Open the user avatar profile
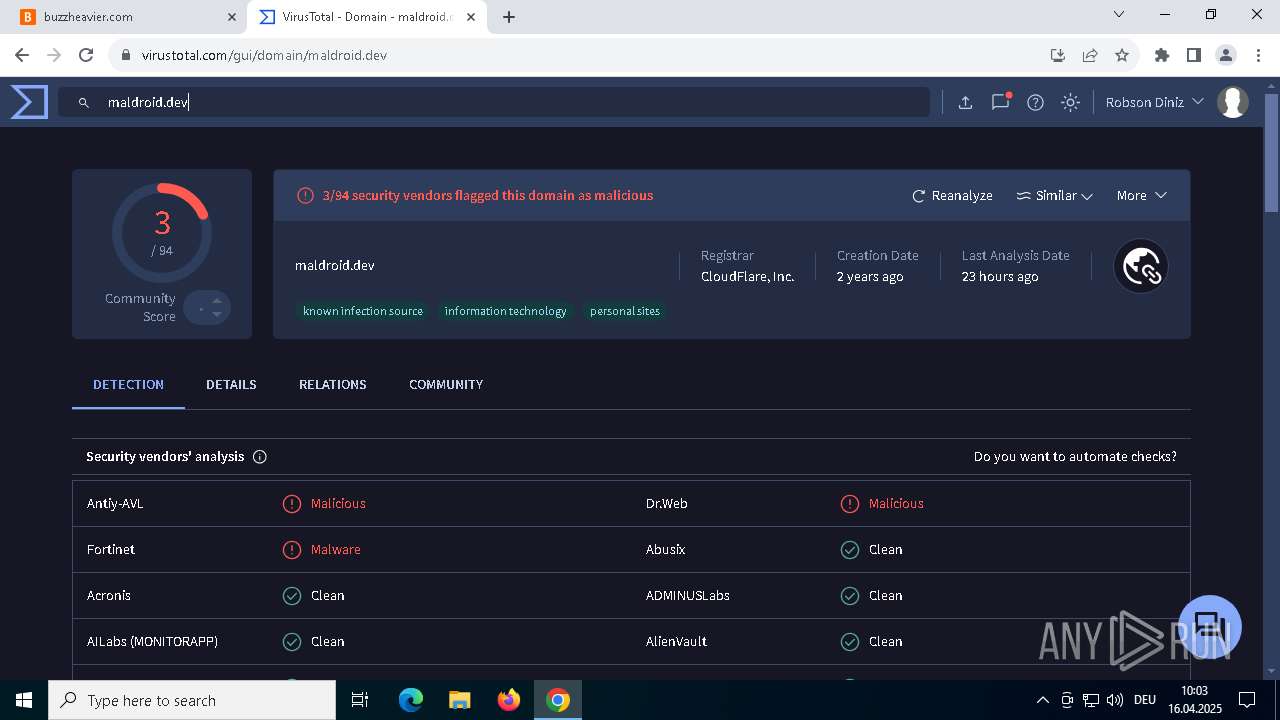This screenshot has width=1280, height=720. pyautogui.click(x=1233, y=102)
